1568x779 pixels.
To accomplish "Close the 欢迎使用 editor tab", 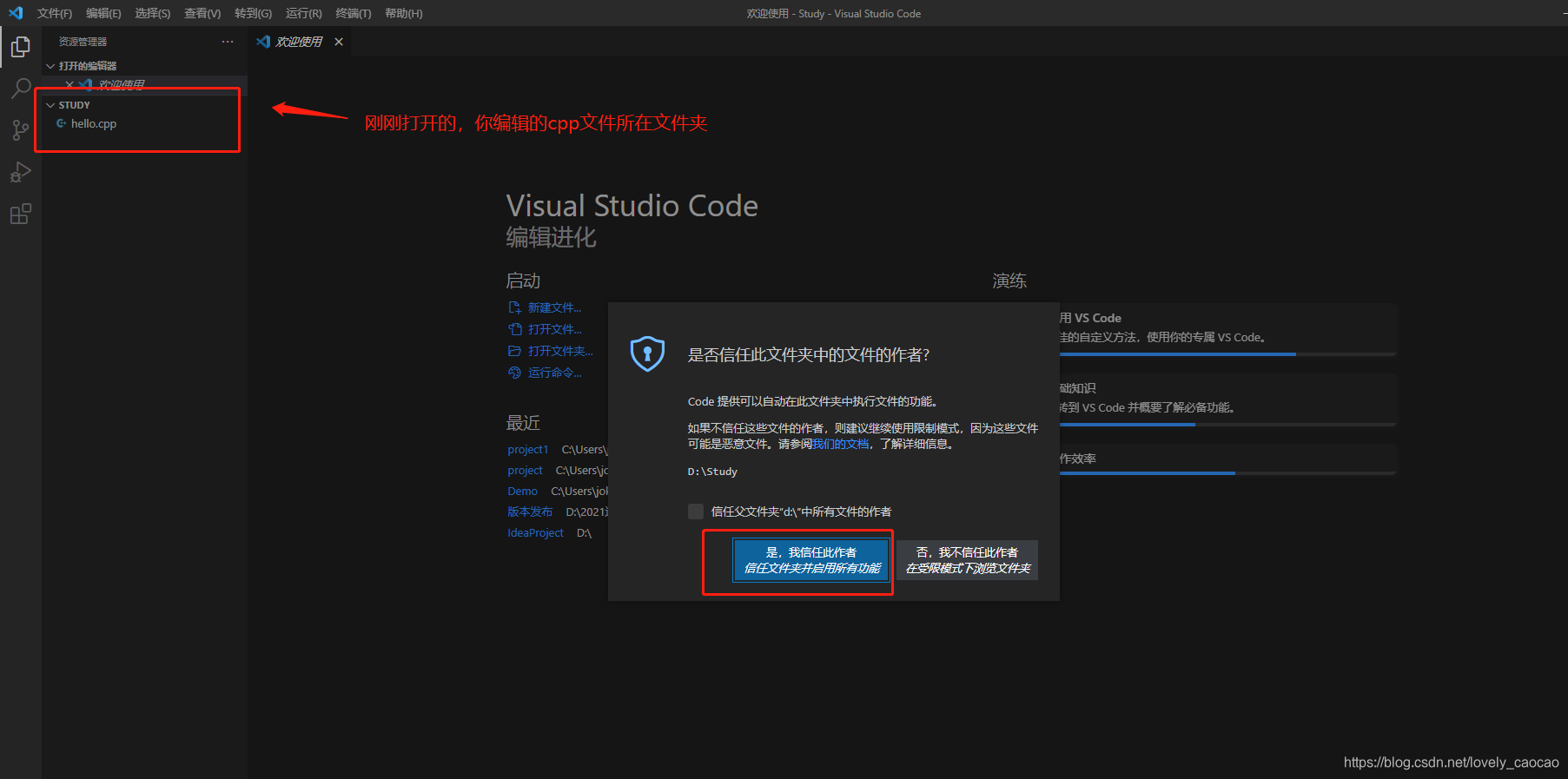I will (x=339, y=42).
